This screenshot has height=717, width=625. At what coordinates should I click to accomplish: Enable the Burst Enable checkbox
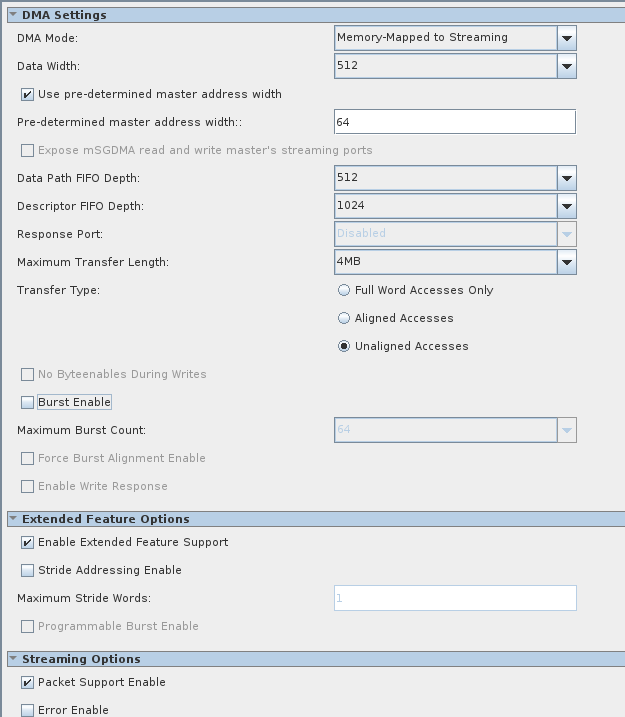[28, 402]
